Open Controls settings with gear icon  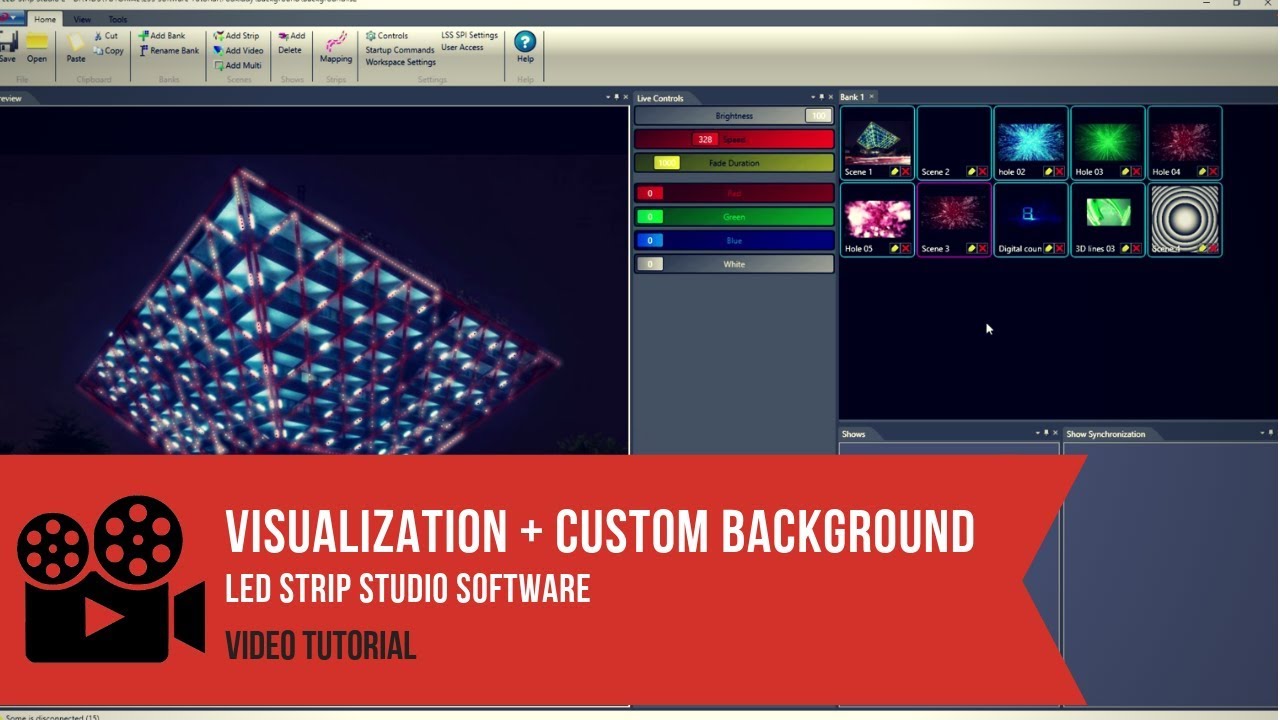[387, 36]
